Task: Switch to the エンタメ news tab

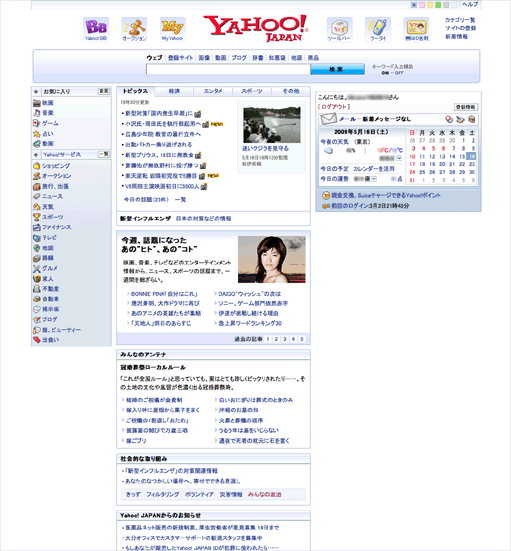Action: (213, 91)
